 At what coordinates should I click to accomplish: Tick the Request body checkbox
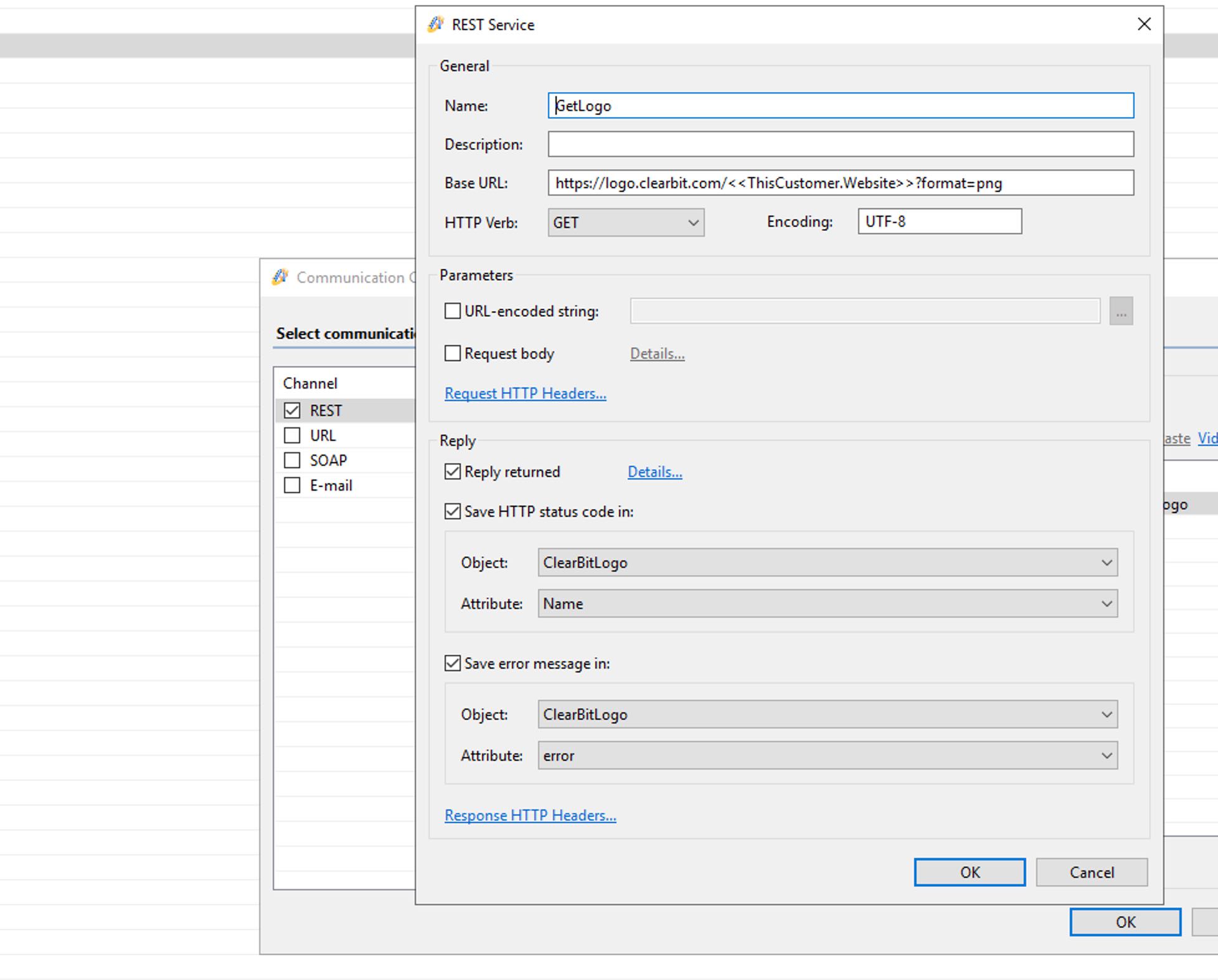[x=453, y=353]
